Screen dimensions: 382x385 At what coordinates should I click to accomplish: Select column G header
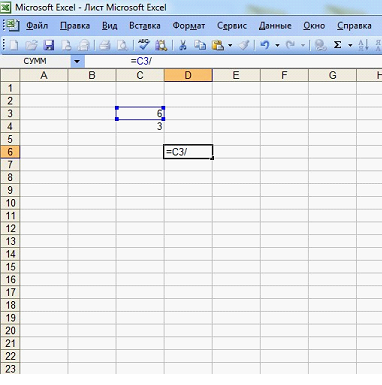pos(333,75)
